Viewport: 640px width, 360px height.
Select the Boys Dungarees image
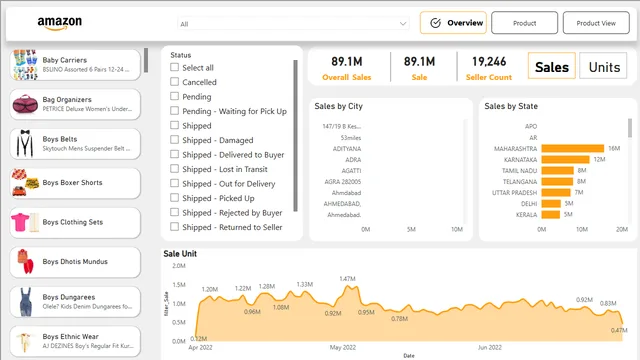[x=25, y=302]
